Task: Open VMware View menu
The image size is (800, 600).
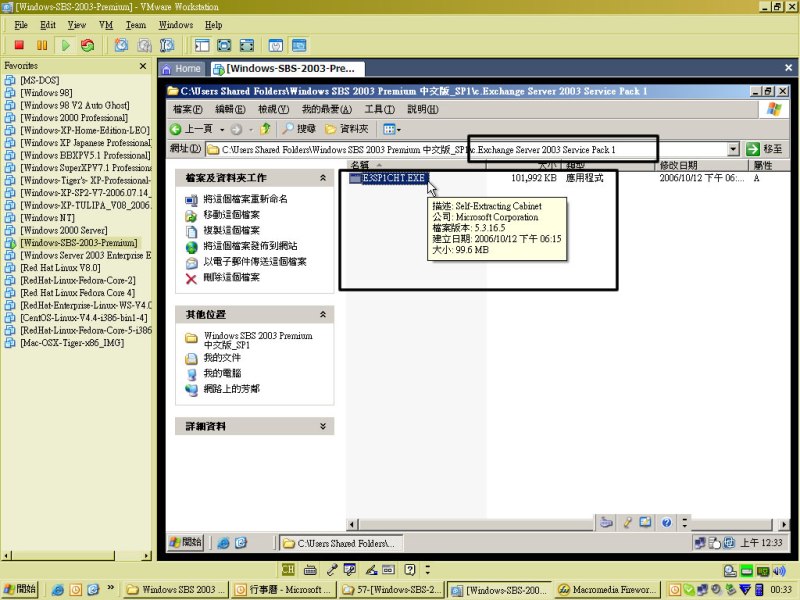Action: (x=77, y=24)
